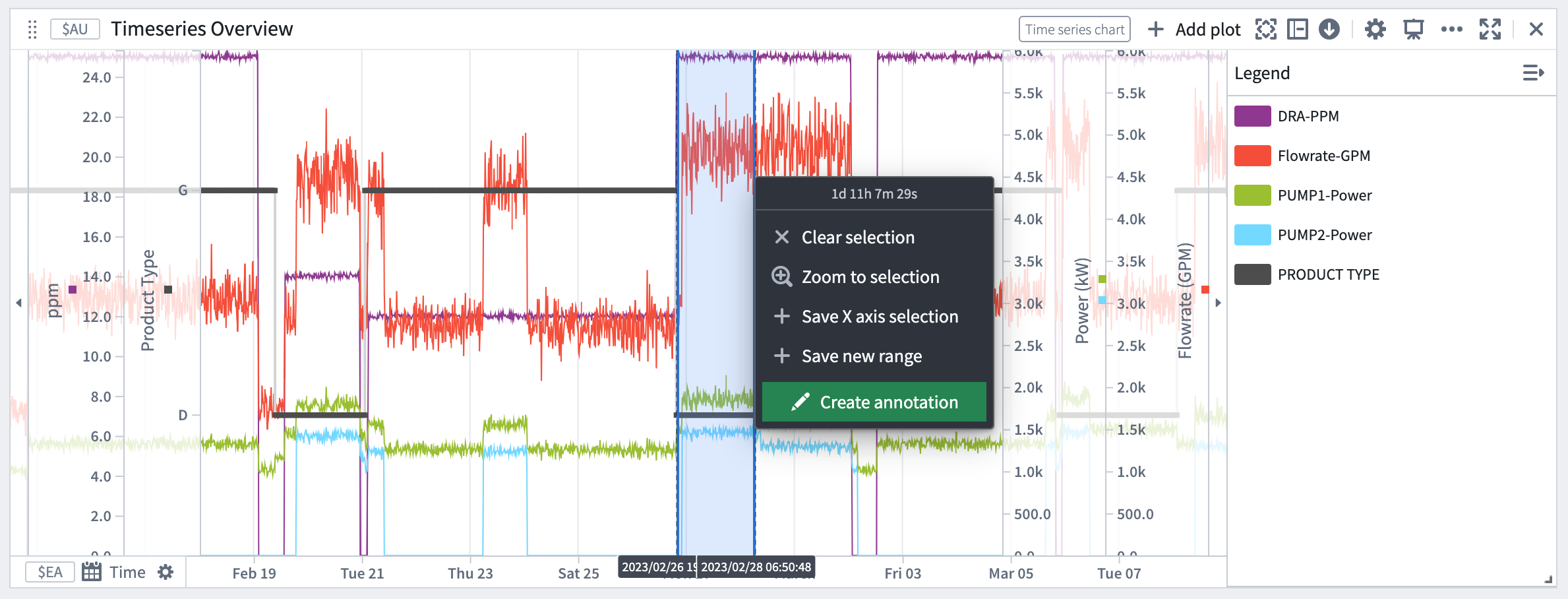Screen dimensions: 1568x599
Task: Click the Flowrate-GPM red color swatch
Action: [1252, 156]
